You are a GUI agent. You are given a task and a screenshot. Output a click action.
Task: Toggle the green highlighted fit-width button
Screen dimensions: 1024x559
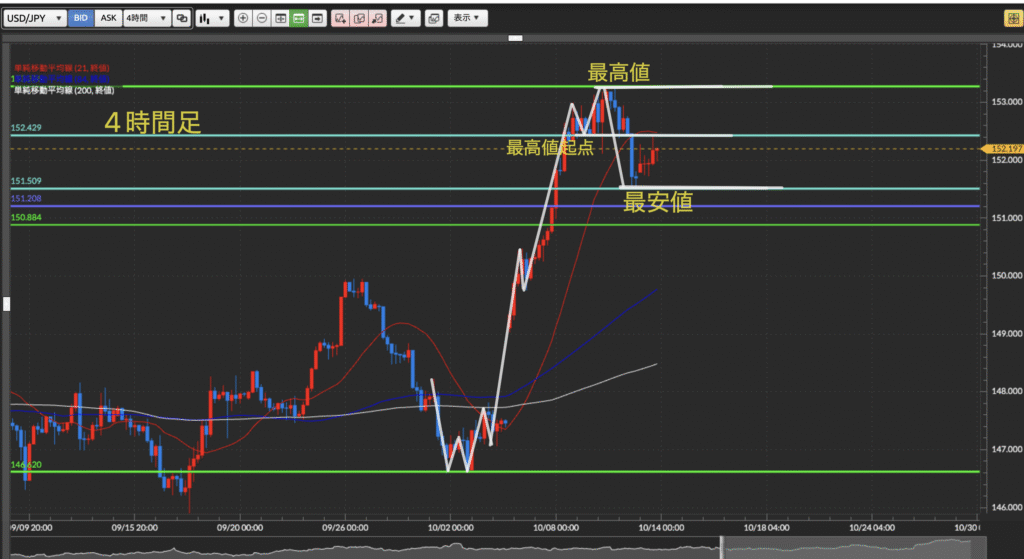[298, 18]
